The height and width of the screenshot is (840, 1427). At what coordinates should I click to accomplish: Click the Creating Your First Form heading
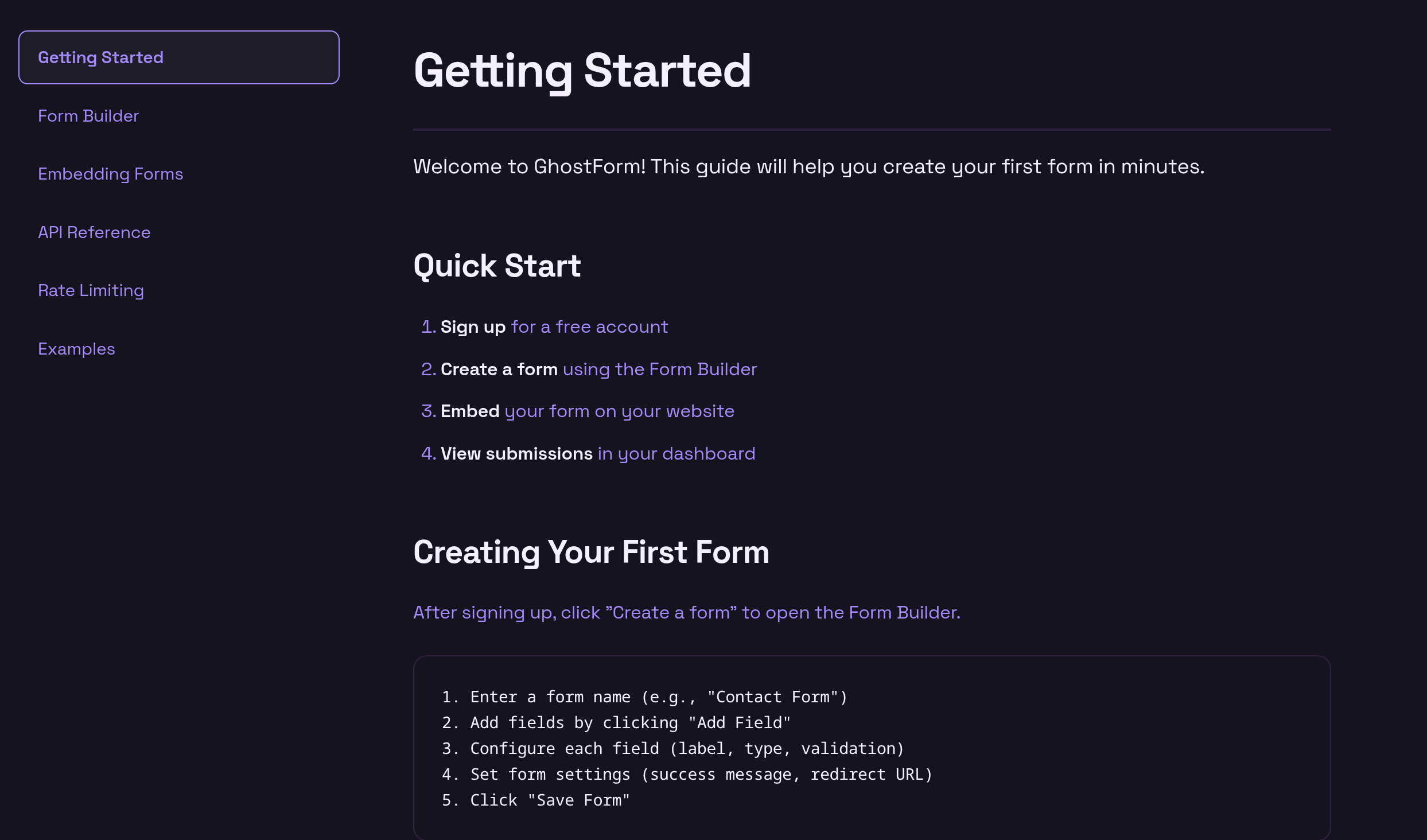(x=591, y=552)
